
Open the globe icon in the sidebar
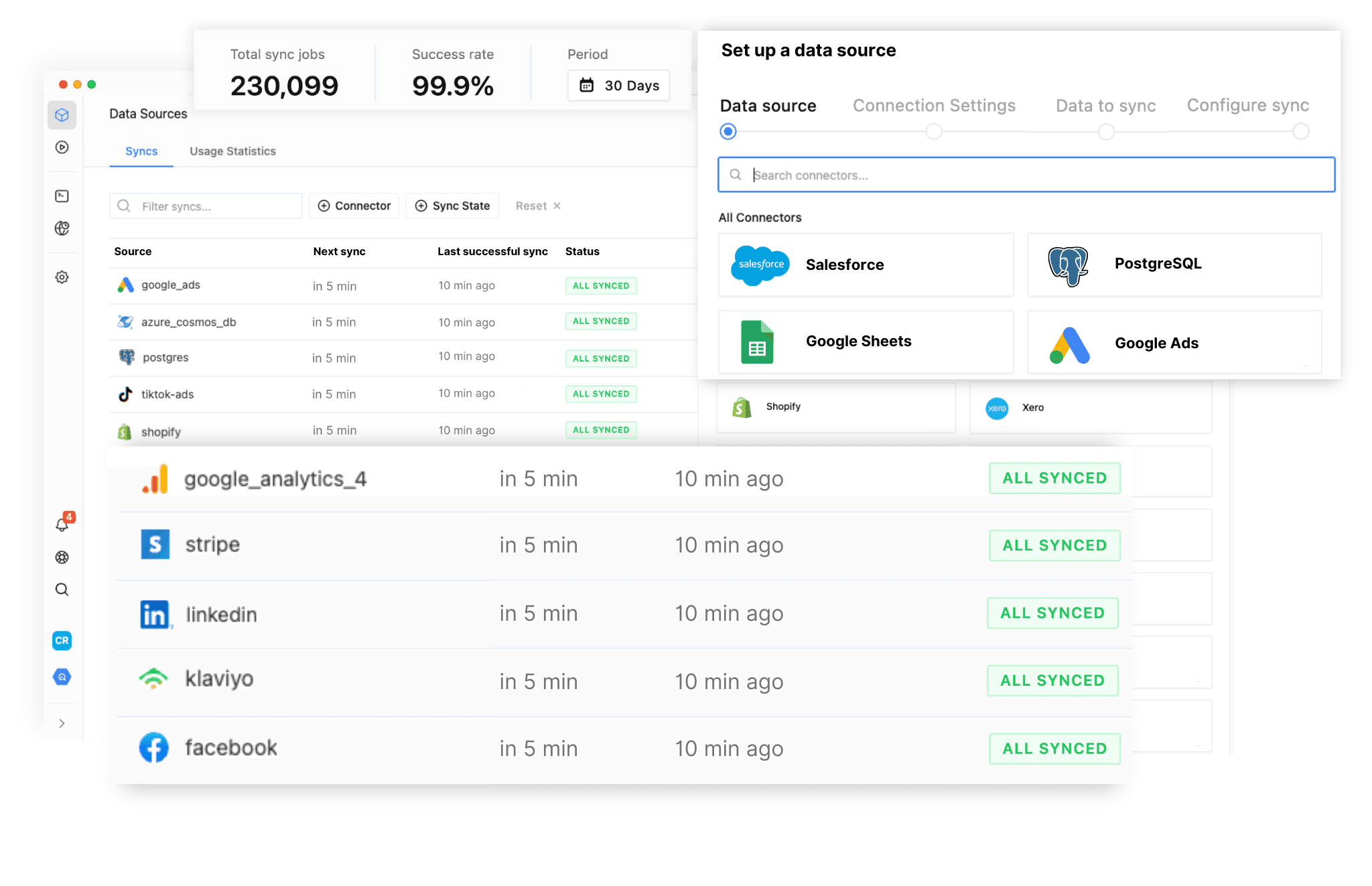tap(62, 228)
